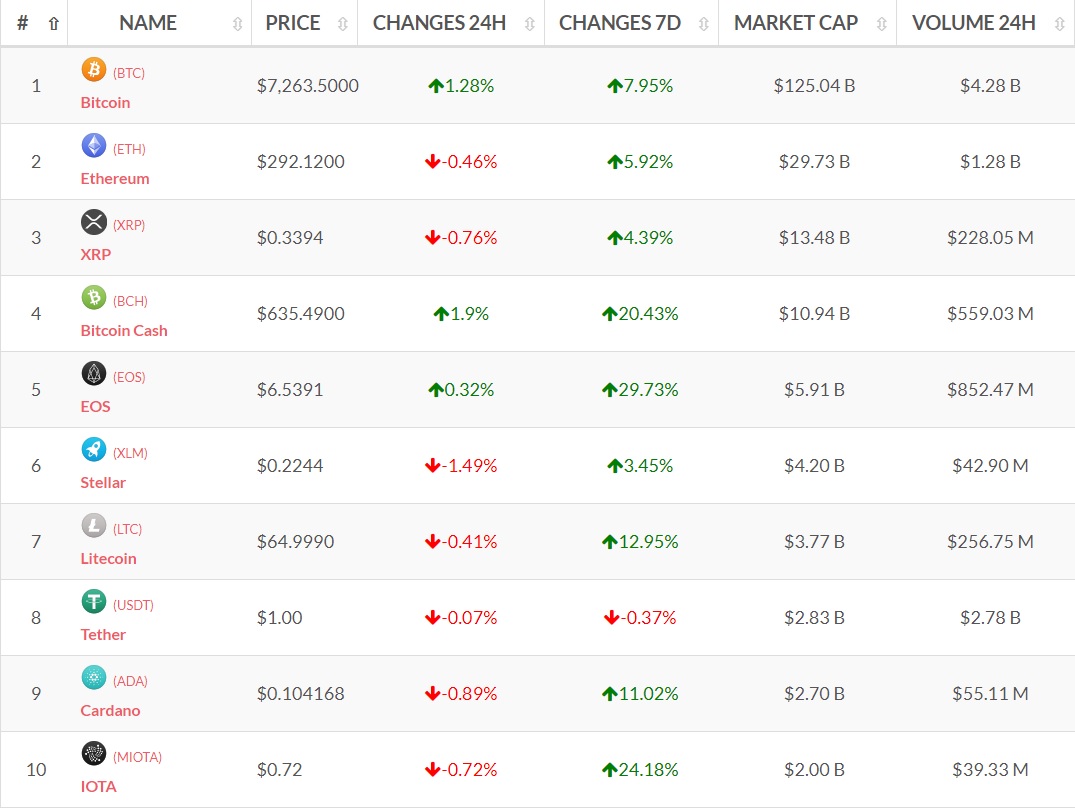Sort by CHANGES 24H sort arrows
Screen dimensions: 1075x808
click(x=530, y=24)
